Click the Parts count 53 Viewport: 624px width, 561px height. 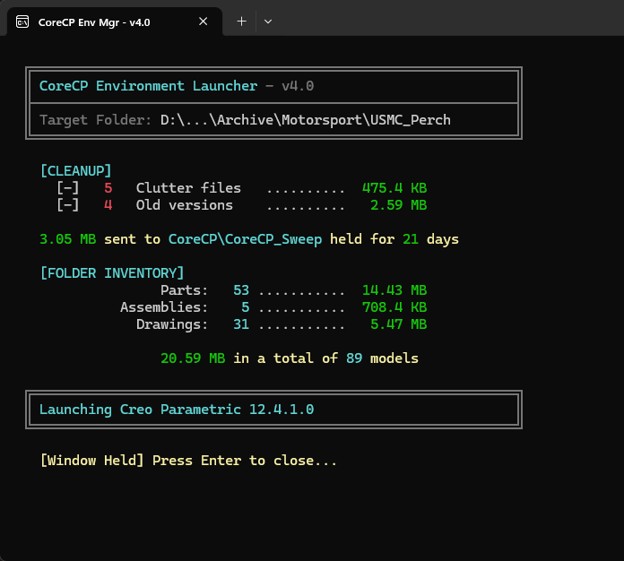(241, 290)
